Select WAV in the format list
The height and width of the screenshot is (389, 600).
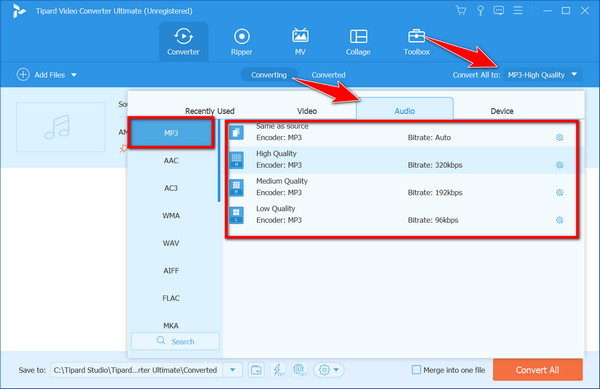point(171,243)
